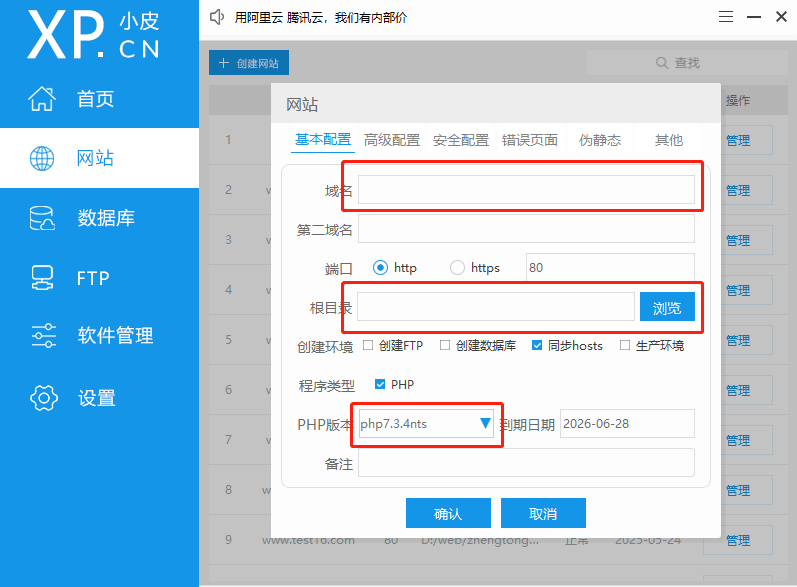This screenshot has height=587, width=797.
Task: Switch to the 基本配置 tab
Action: click(x=323, y=140)
